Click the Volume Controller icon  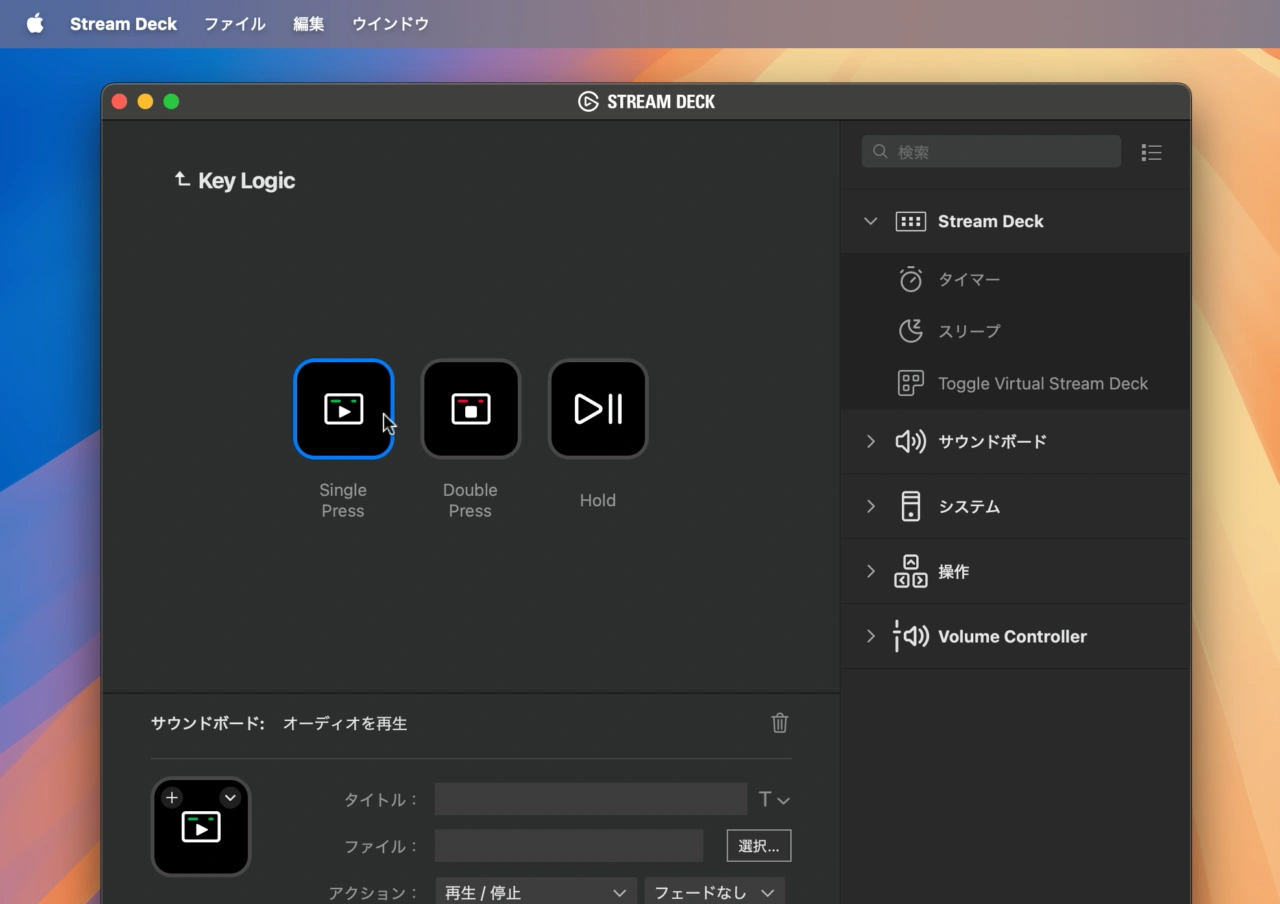tap(911, 636)
